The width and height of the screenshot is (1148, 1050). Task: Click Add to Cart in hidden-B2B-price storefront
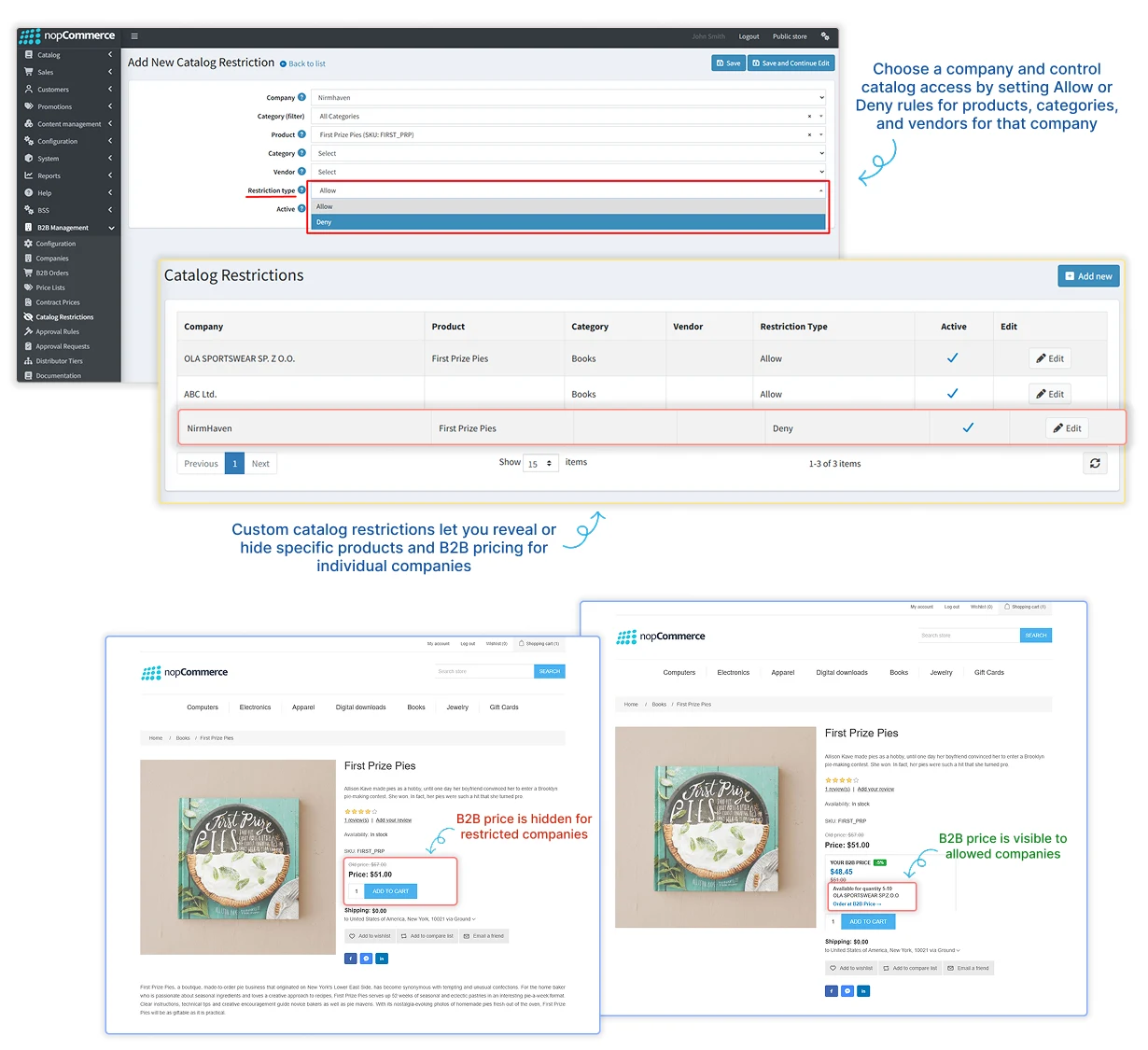coord(391,891)
